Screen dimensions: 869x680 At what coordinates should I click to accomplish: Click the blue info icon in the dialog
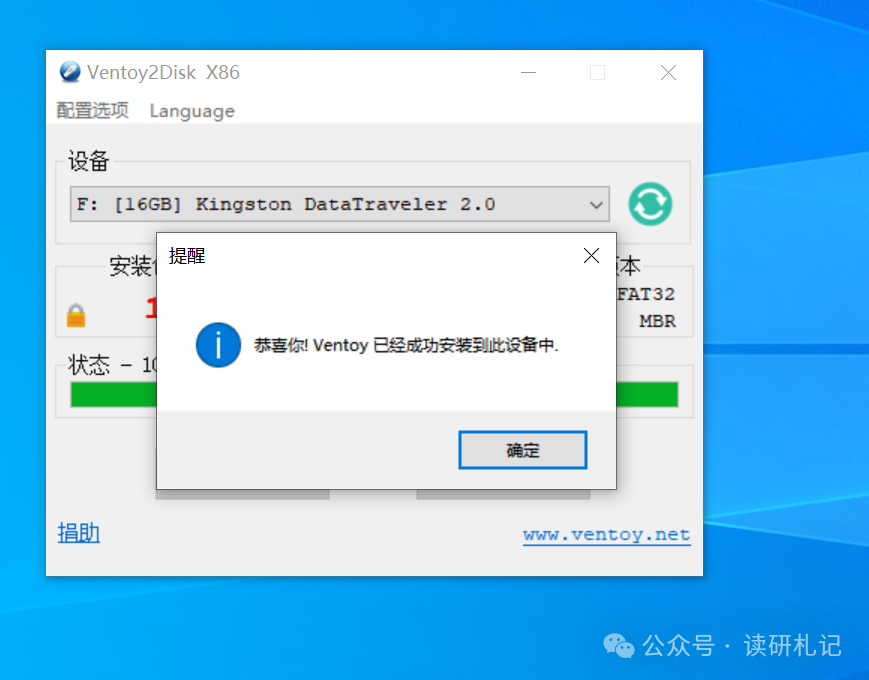tap(218, 345)
